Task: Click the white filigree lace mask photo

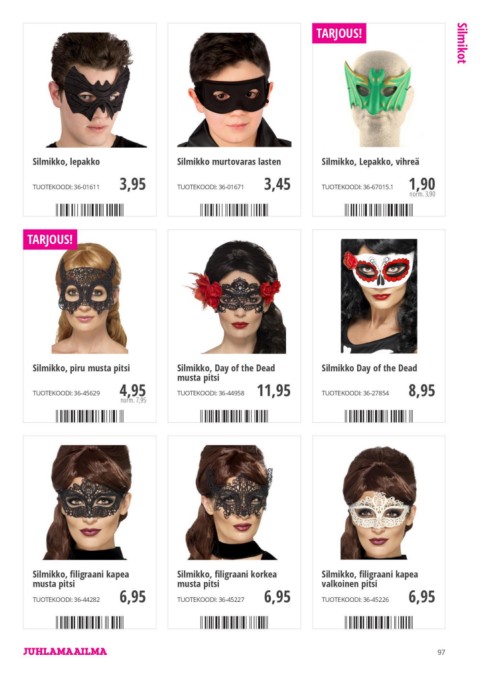Action: point(378,503)
